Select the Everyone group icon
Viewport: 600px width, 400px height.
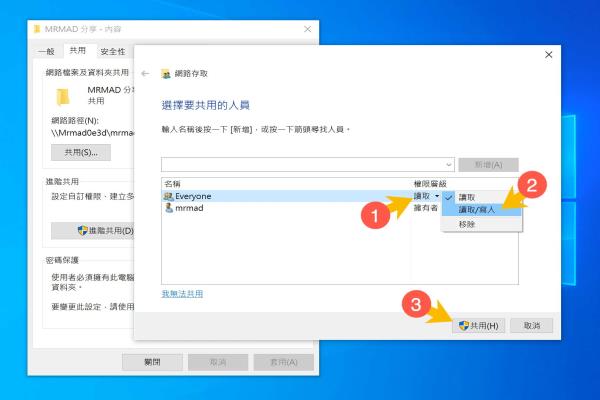click(168, 196)
